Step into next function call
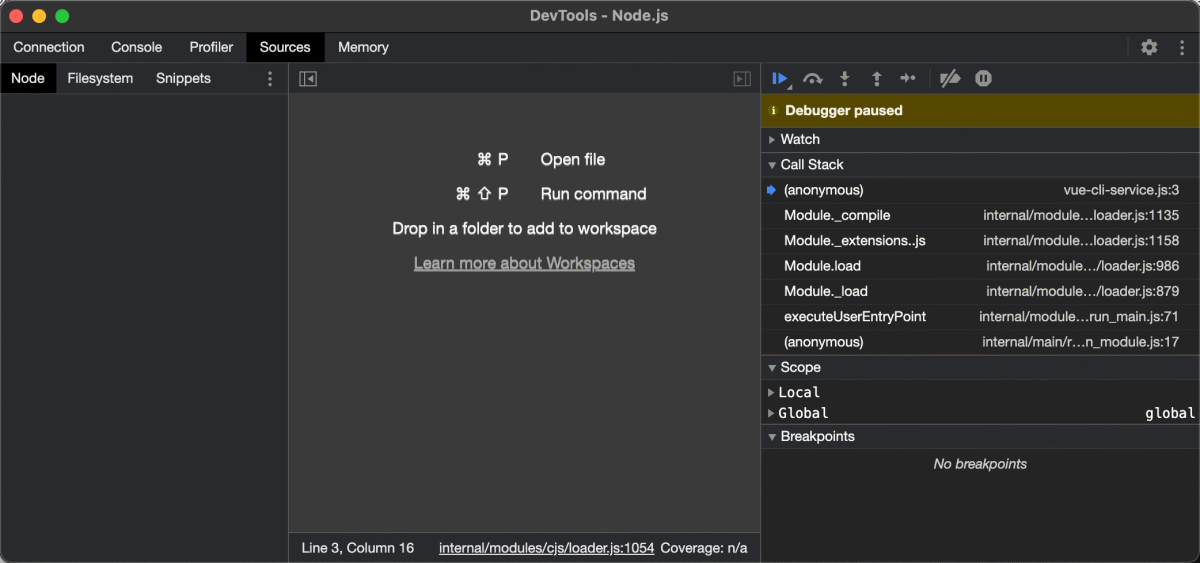This screenshot has width=1200, height=563. point(845,78)
